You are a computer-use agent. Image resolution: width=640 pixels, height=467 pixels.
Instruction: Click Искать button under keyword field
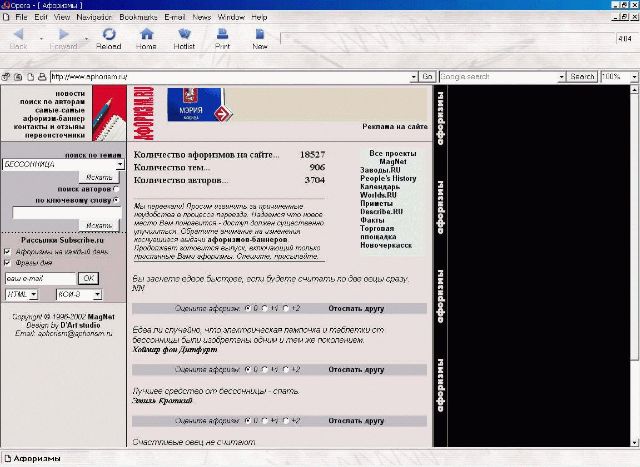pyautogui.click(x=99, y=225)
